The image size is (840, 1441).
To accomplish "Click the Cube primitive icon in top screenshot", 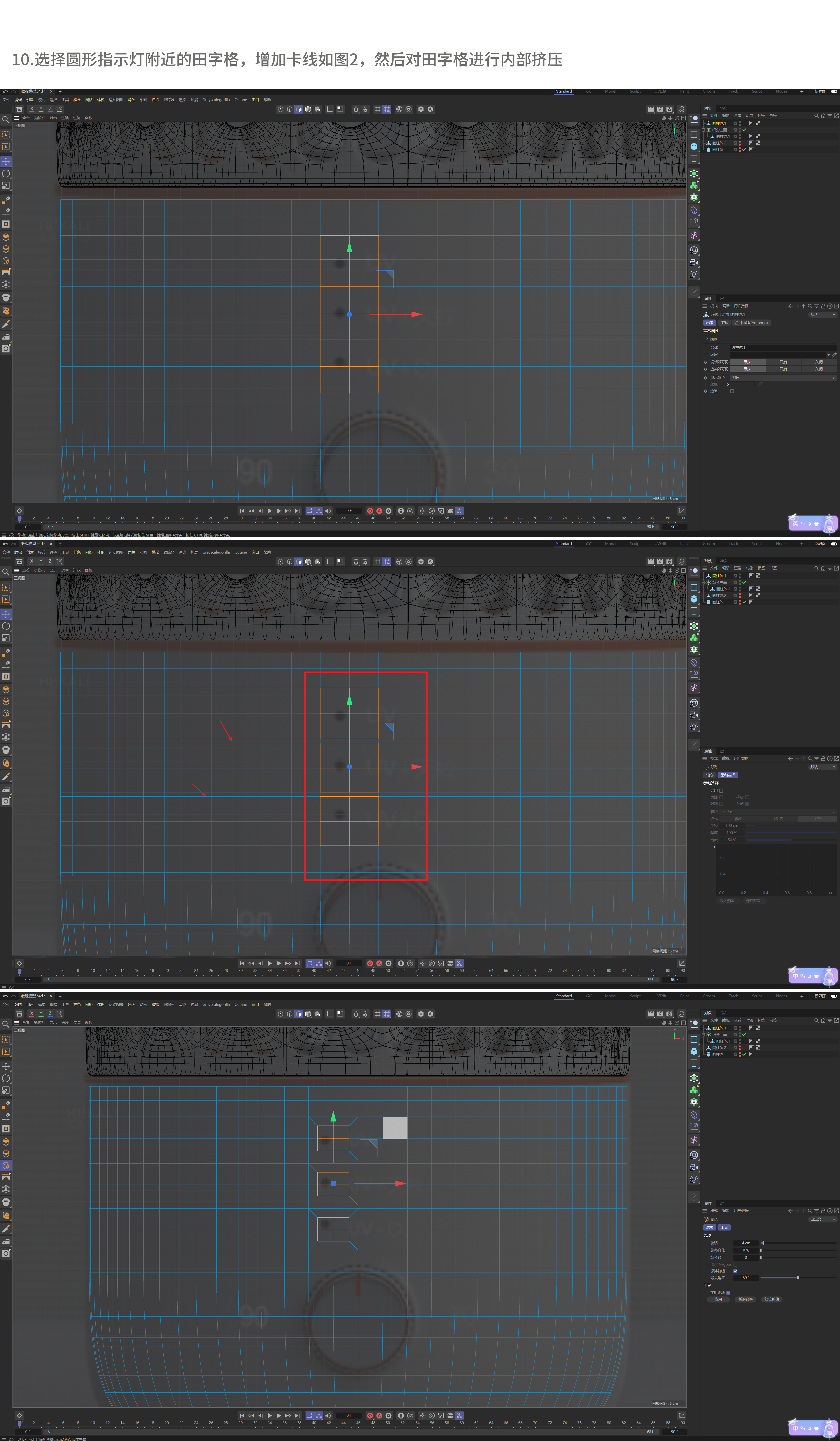I will pyautogui.click(x=694, y=146).
